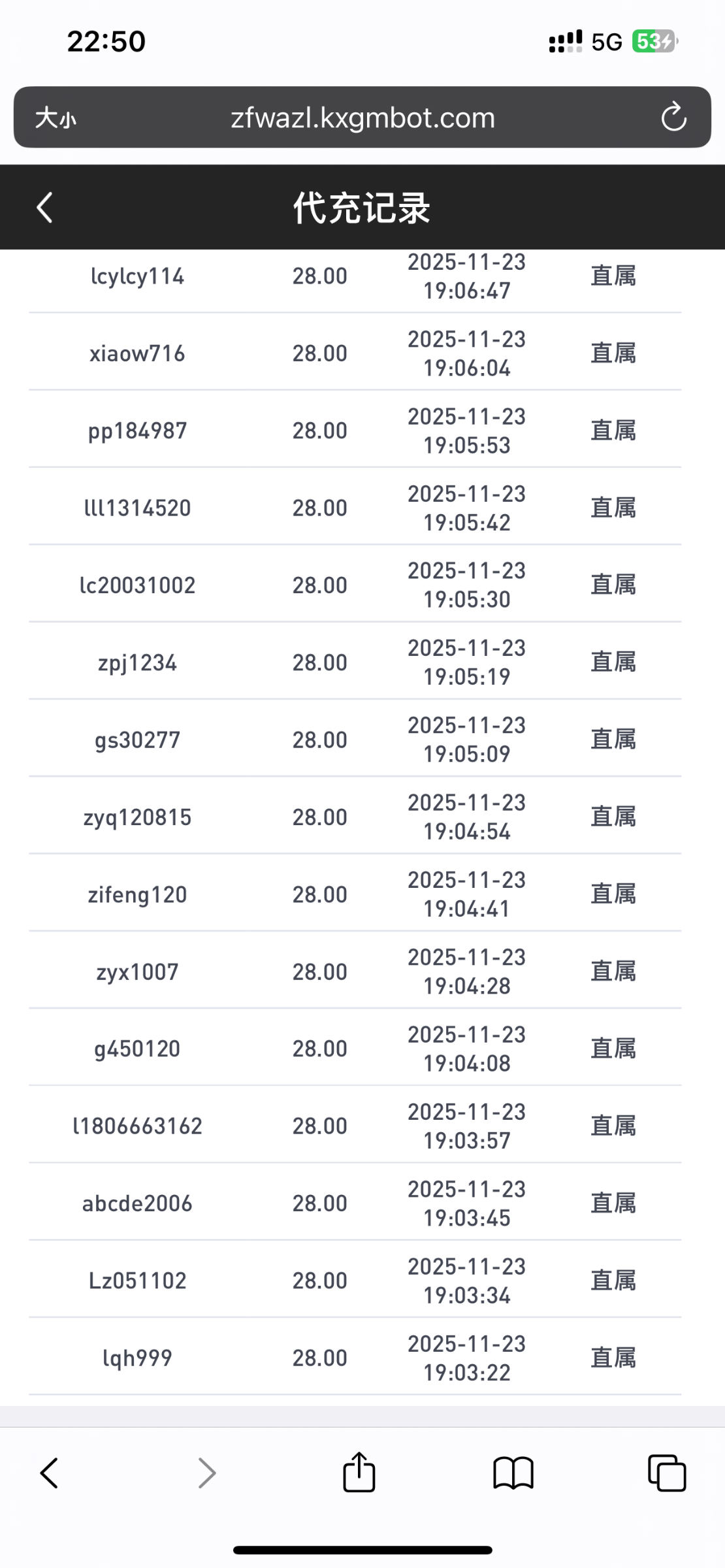Image resolution: width=725 pixels, height=1568 pixels.
Task: Tap the URL address zfwazl.kxgmbot.com
Action: point(362,118)
